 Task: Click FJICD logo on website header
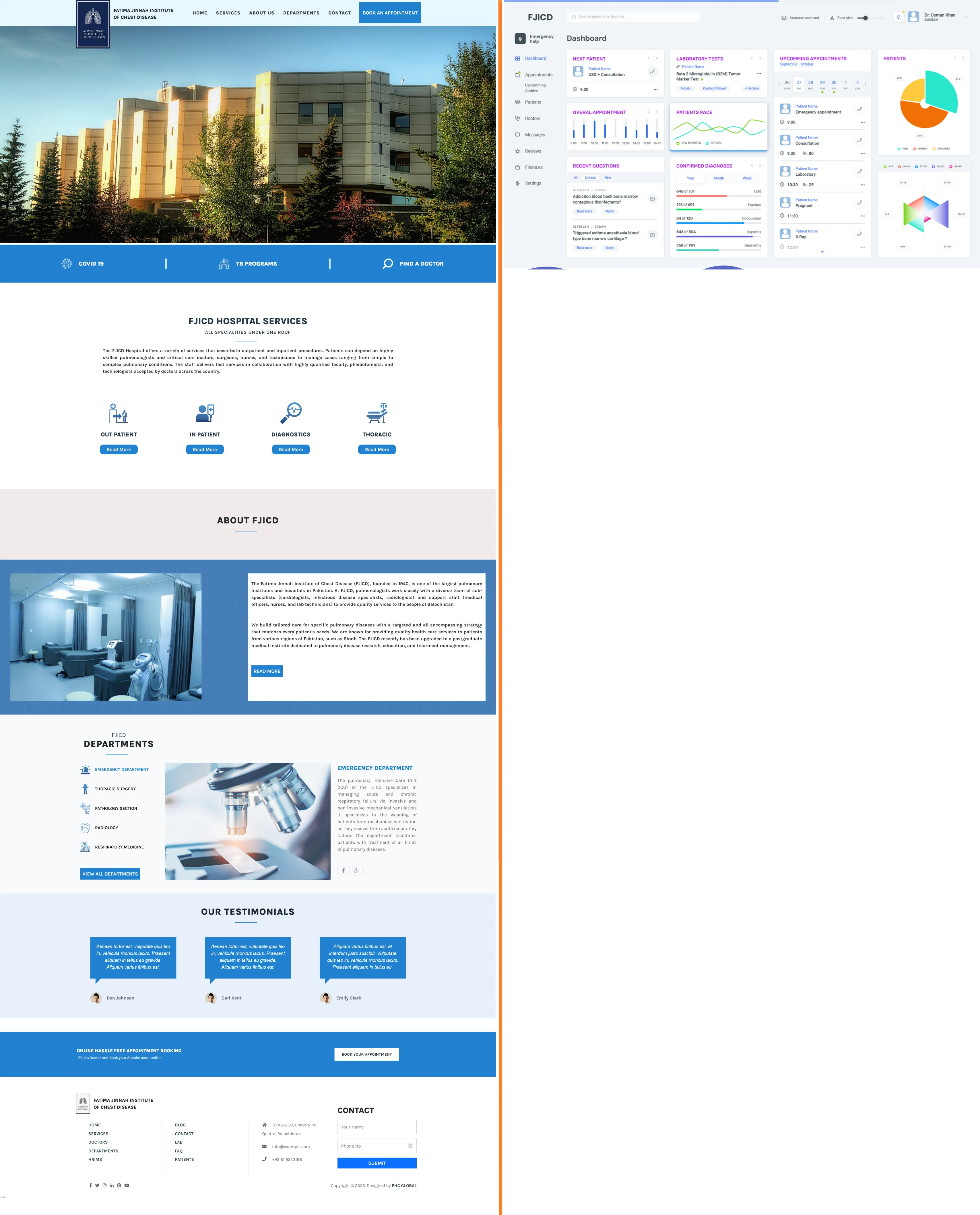point(93,24)
